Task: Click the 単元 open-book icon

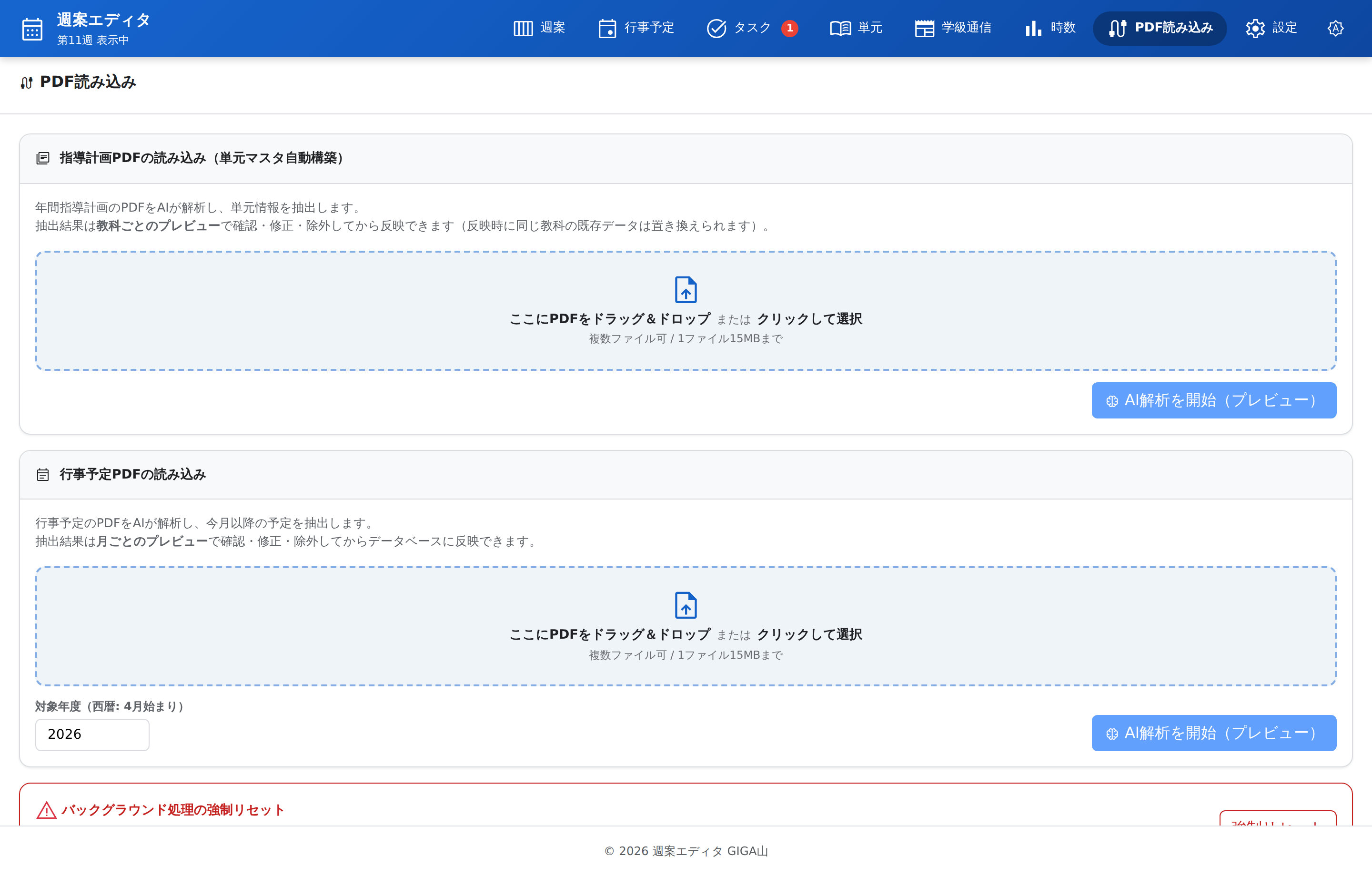Action: click(840, 28)
